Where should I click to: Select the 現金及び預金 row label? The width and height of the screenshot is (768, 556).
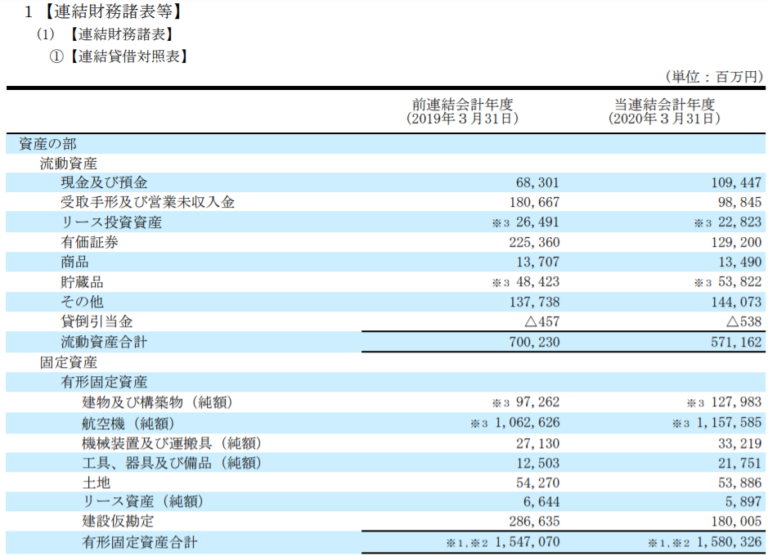[x=104, y=182]
